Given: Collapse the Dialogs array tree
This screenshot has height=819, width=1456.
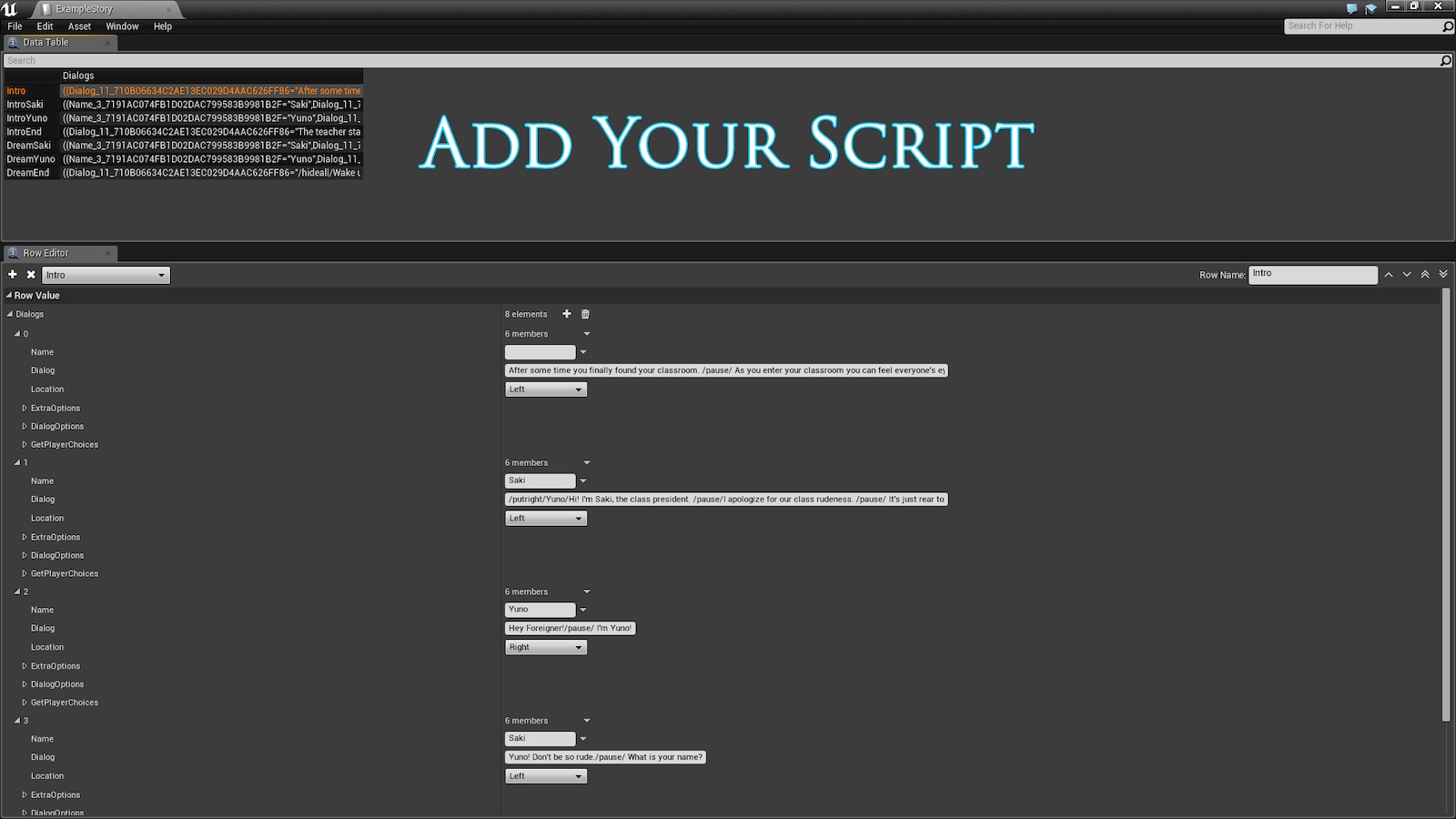Looking at the screenshot, I should 9,314.
